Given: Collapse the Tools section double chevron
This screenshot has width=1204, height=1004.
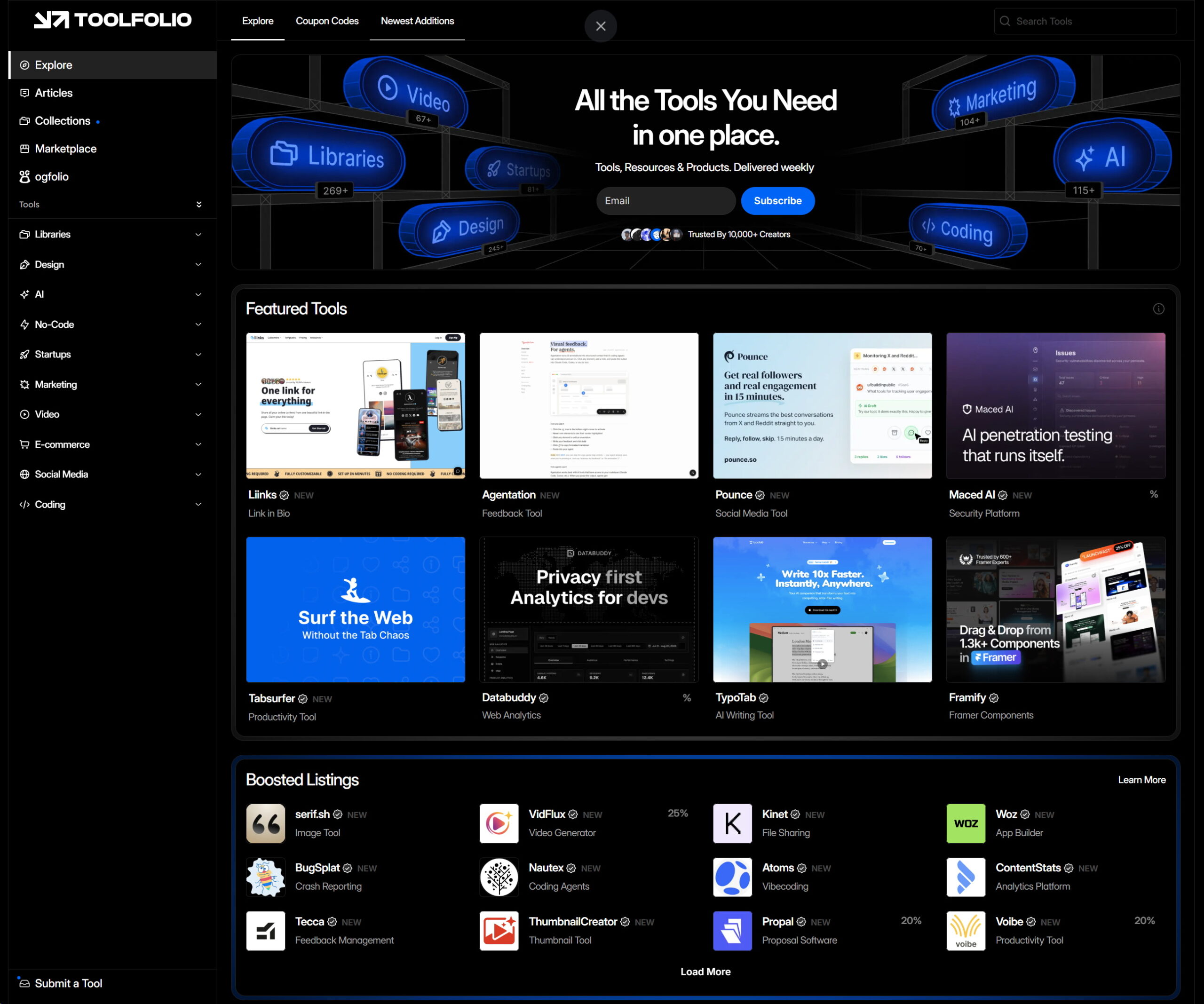Looking at the screenshot, I should [x=199, y=205].
